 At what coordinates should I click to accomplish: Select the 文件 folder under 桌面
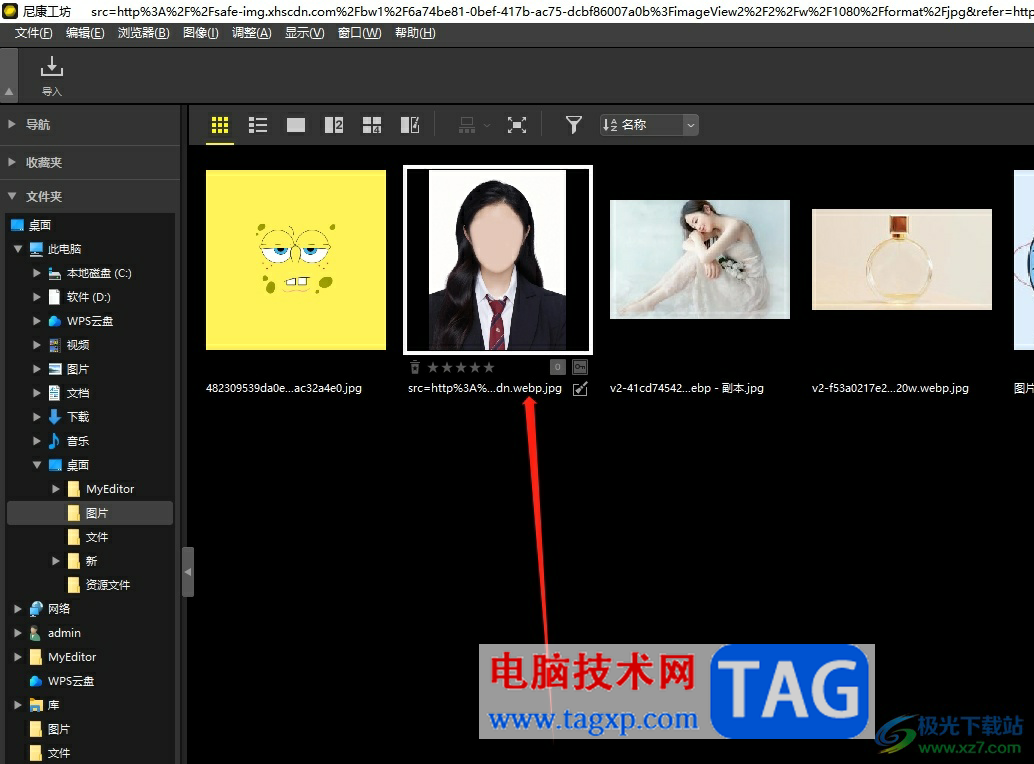(88, 537)
